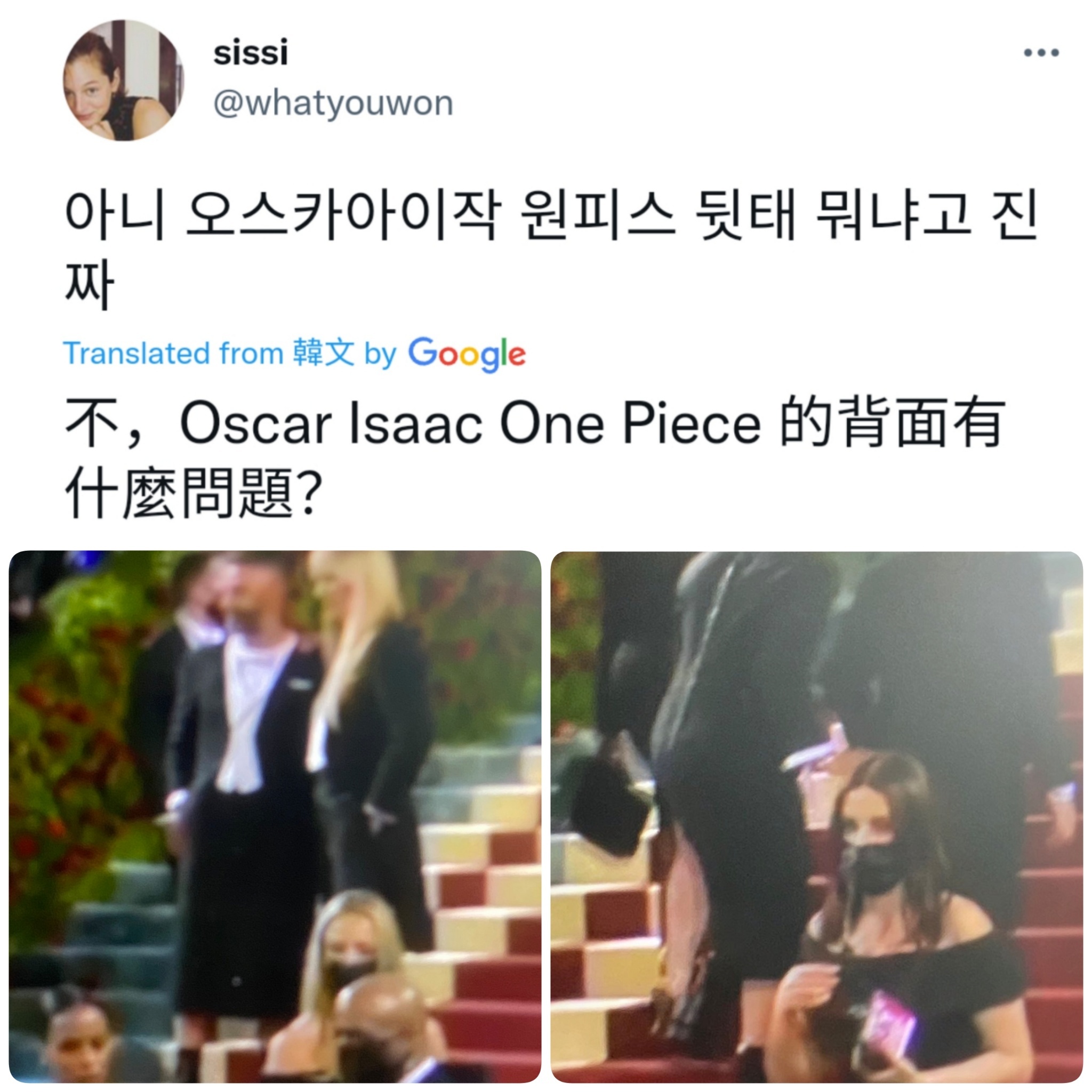1092x1092 pixels.
Task: Open sissi's round profile picture
Action: 123,81
